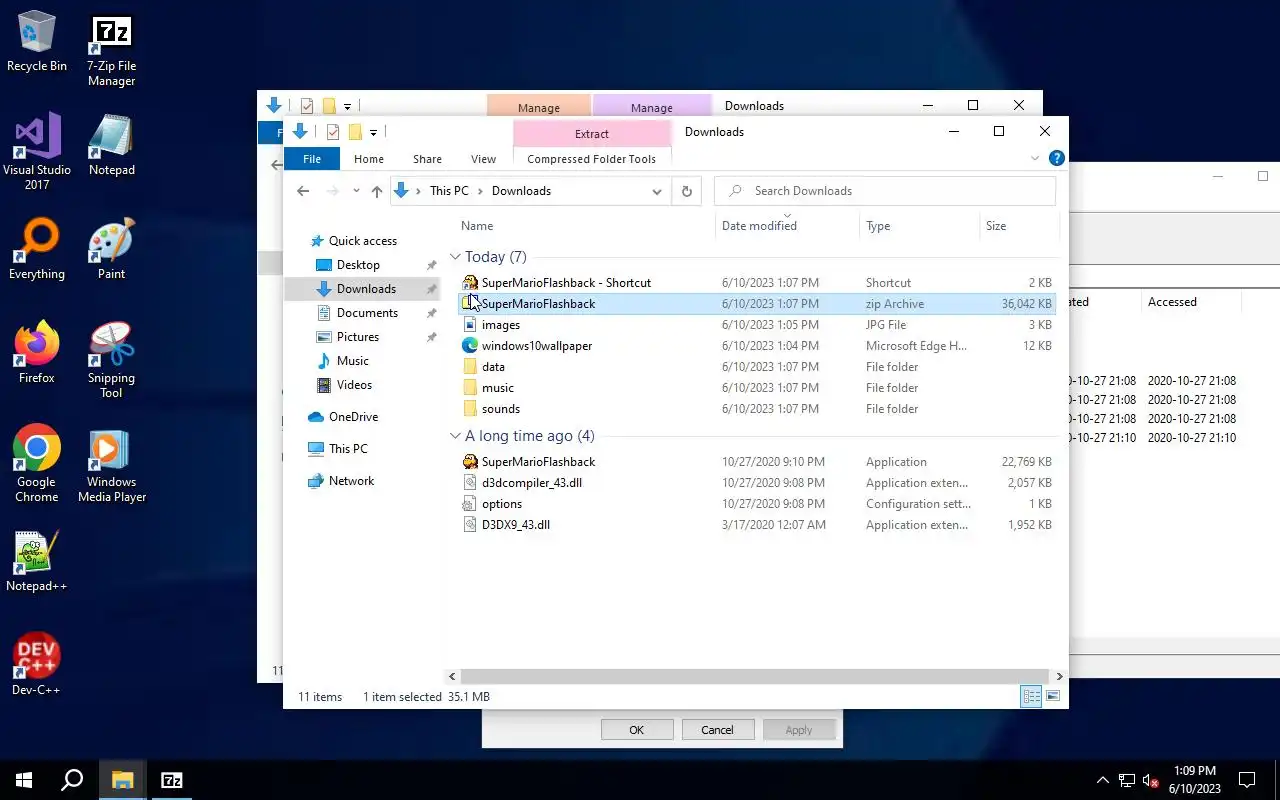
Task: Open the File ribbon tab
Action: click(x=312, y=158)
